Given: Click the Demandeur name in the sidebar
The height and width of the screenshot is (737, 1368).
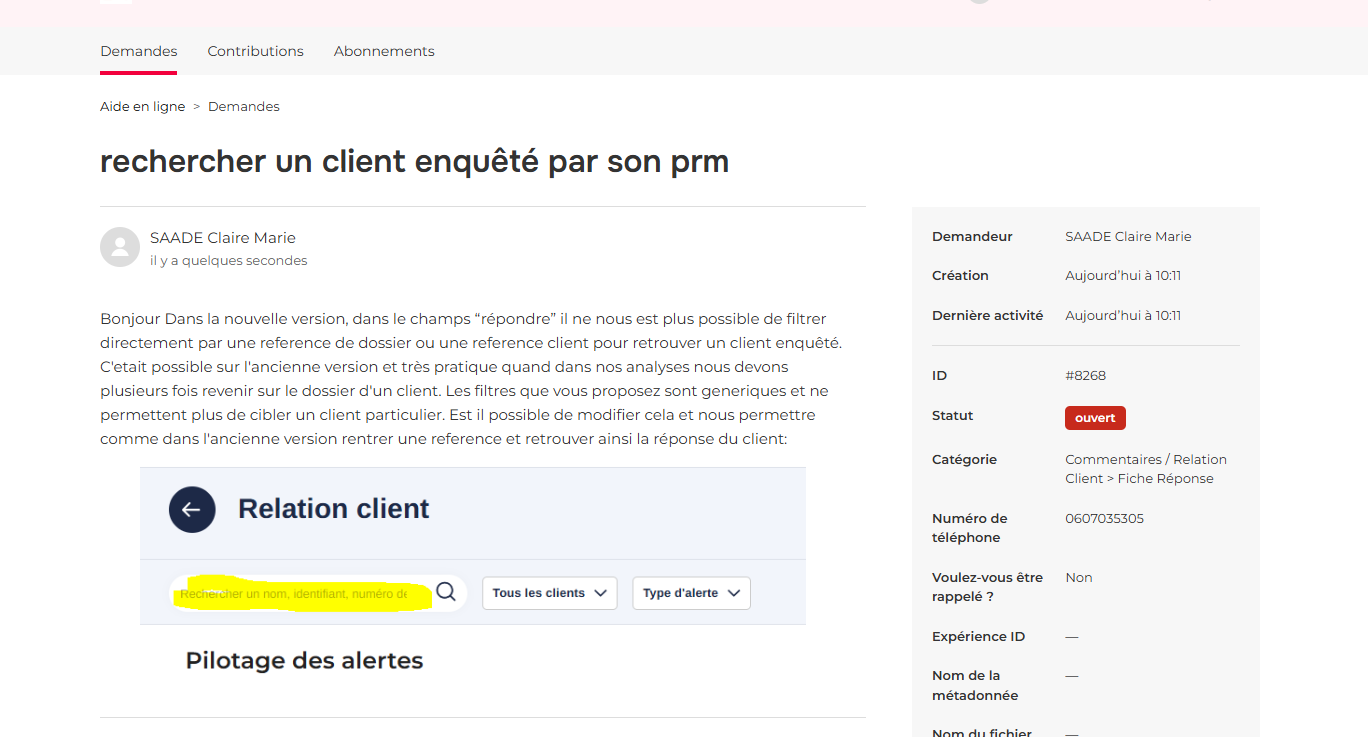Looking at the screenshot, I should coord(1128,237).
